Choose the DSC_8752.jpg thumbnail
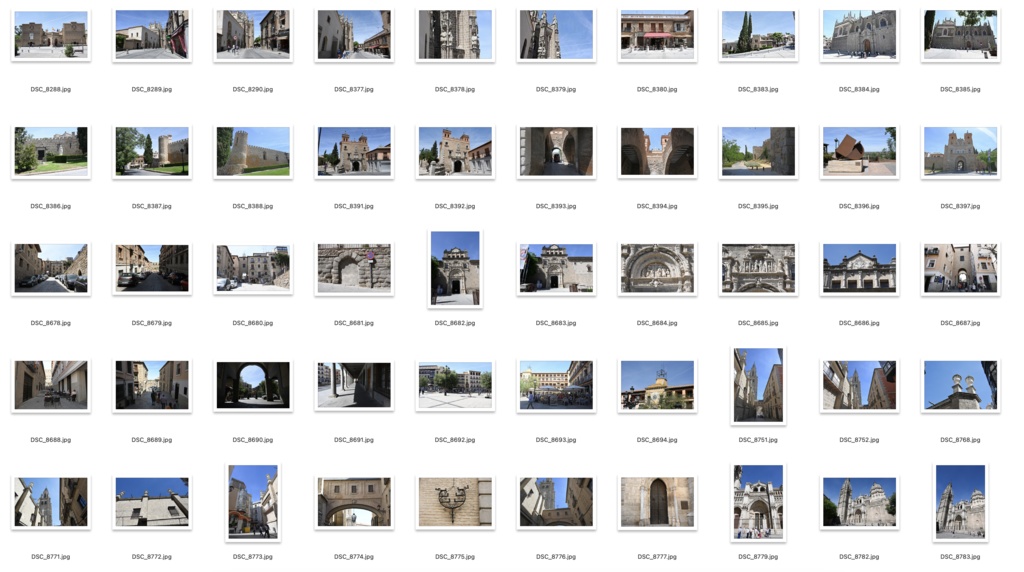Screen dimensions: 1024x572 (859, 385)
